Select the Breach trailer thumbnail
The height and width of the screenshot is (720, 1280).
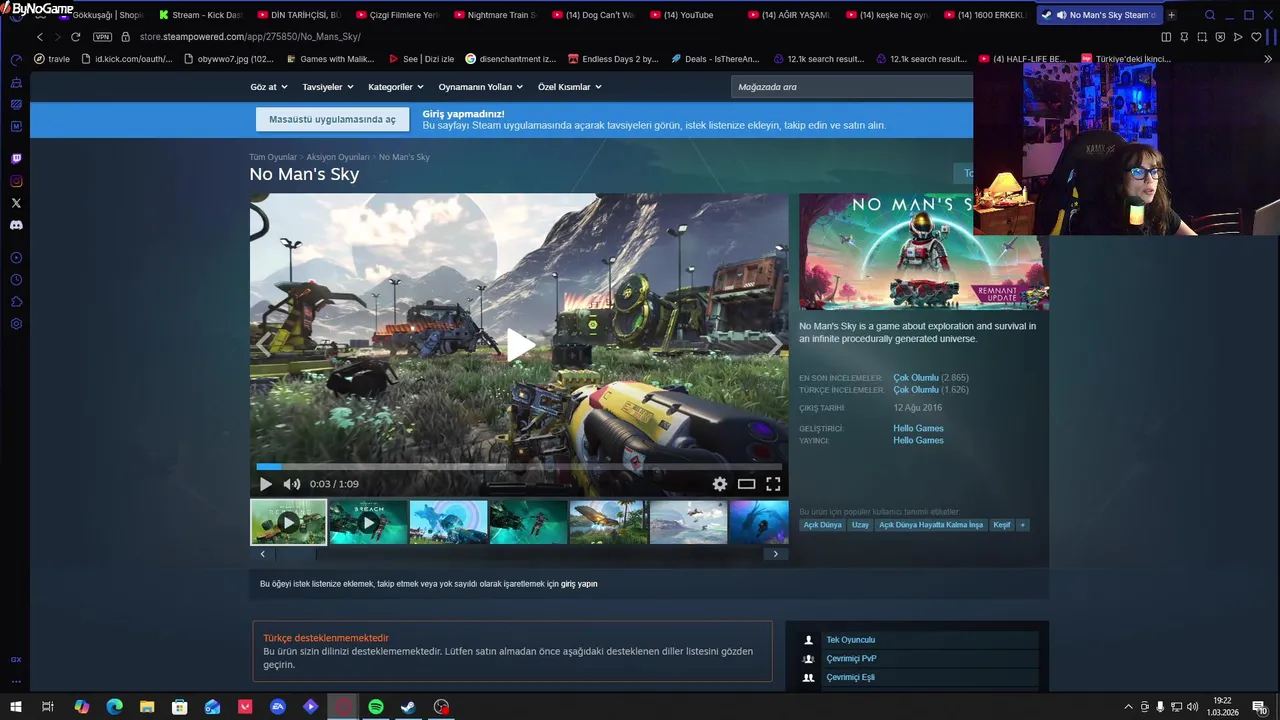[x=368, y=522]
